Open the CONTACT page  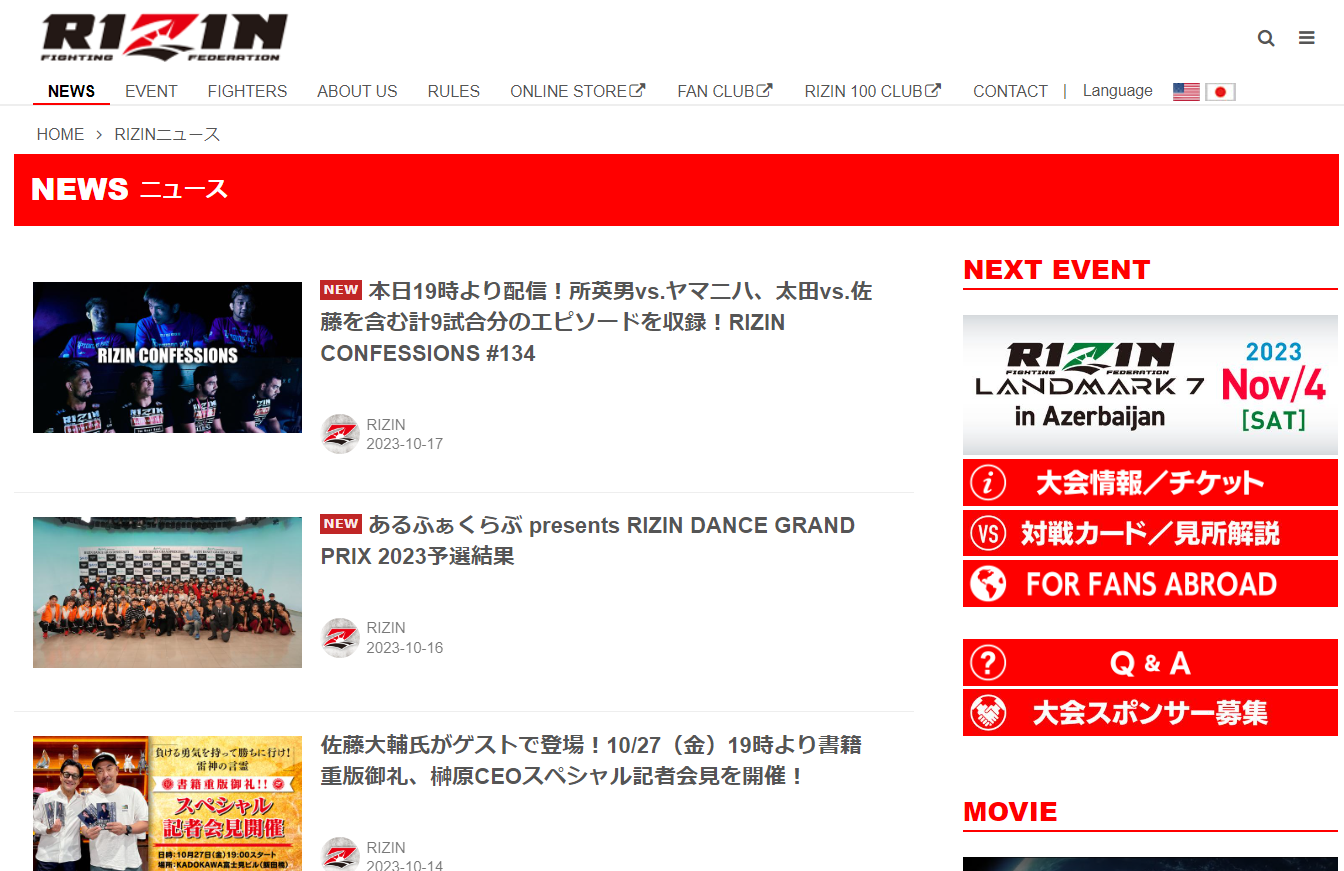point(1010,91)
